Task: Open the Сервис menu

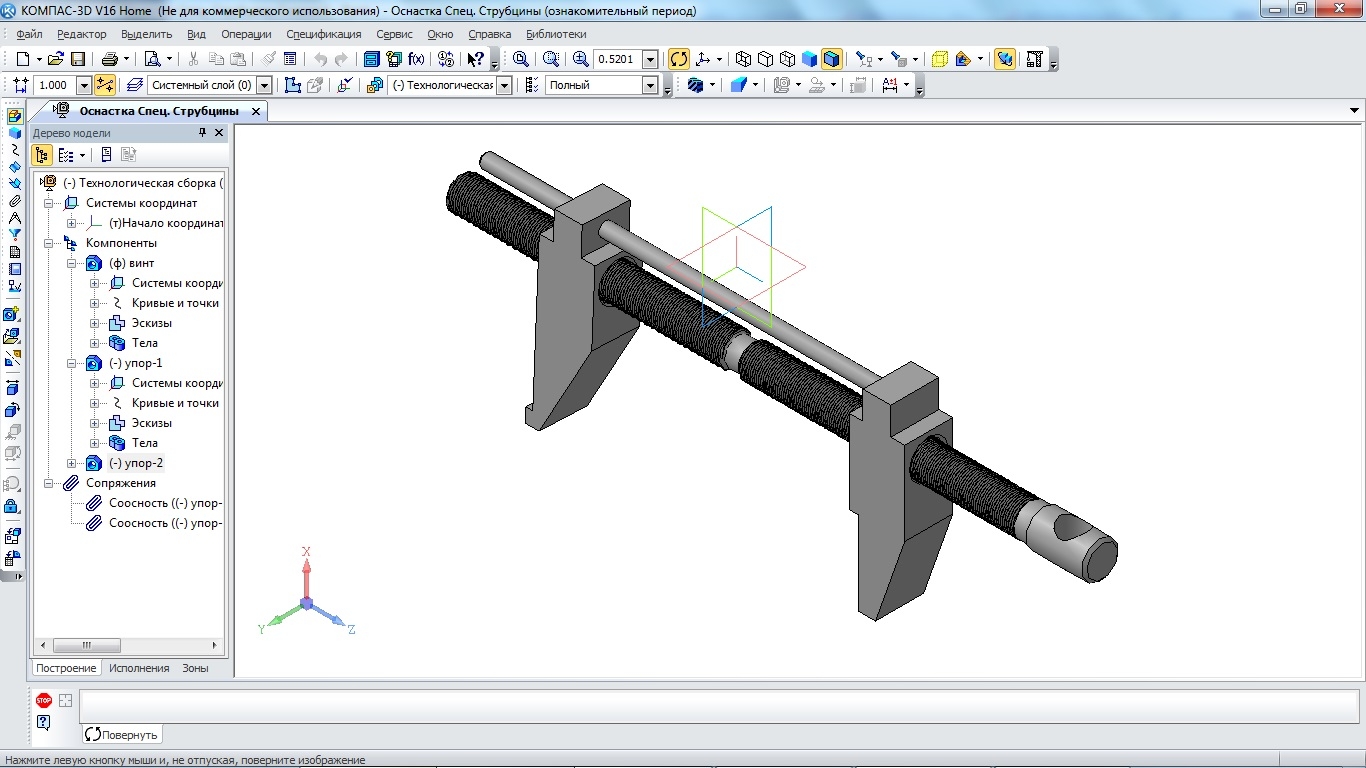Action: [x=395, y=34]
